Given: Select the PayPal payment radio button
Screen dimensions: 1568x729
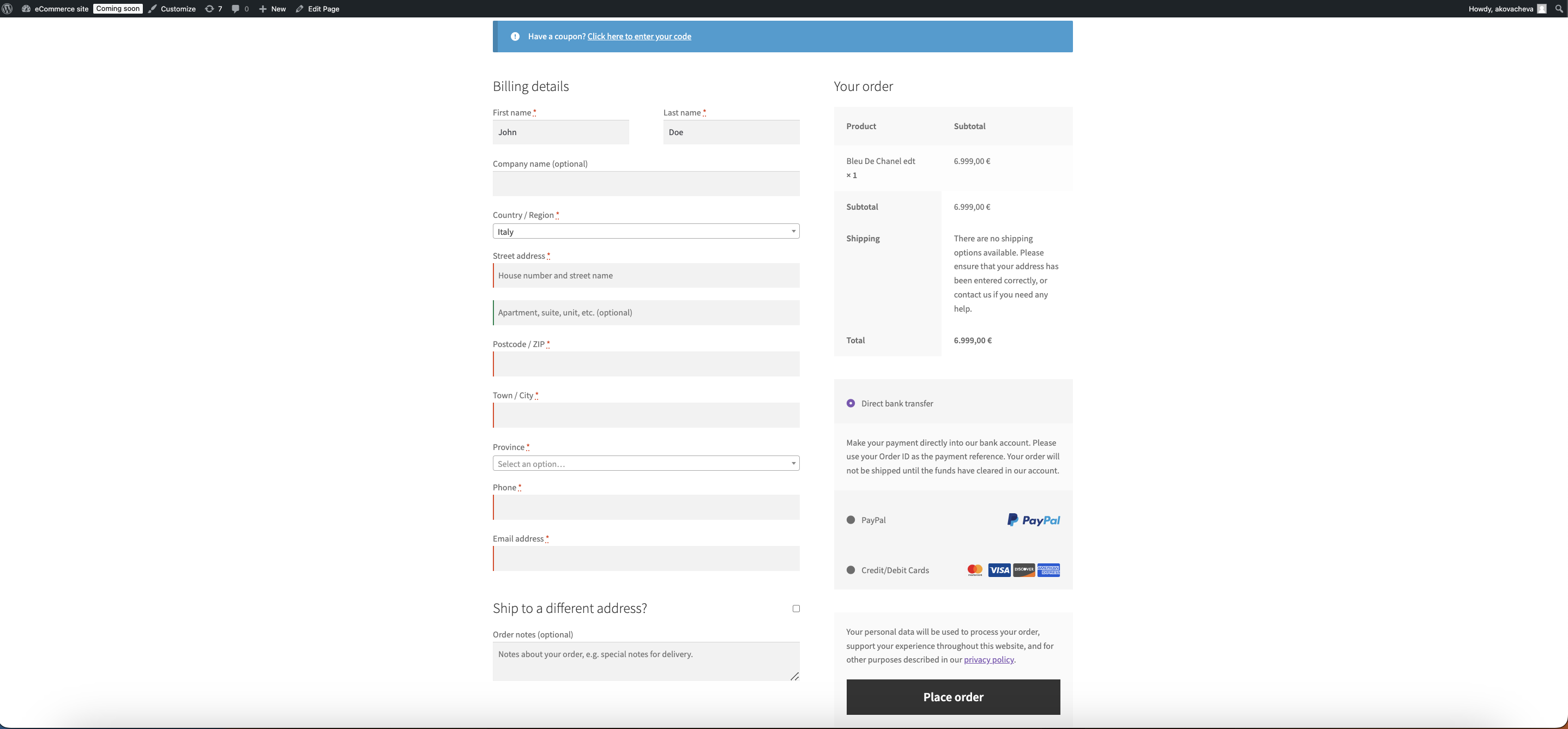Looking at the screenshot, I should [x=851, y=520].
